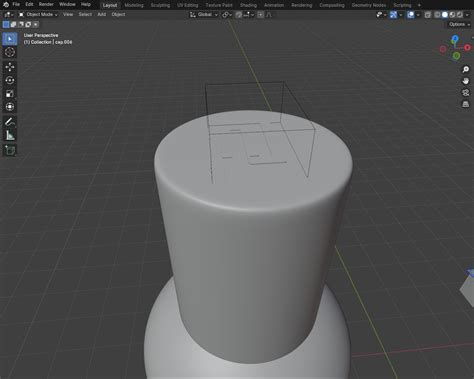Open the overlays dropdown arrow
The image size is (474, 379).
pos(418,15)
